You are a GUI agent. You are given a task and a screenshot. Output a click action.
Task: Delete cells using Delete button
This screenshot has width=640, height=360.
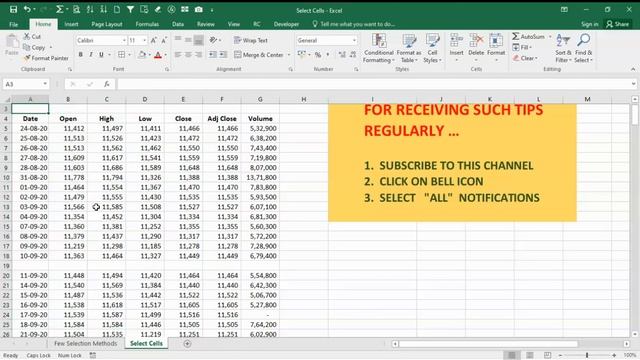tap(476, 47)
